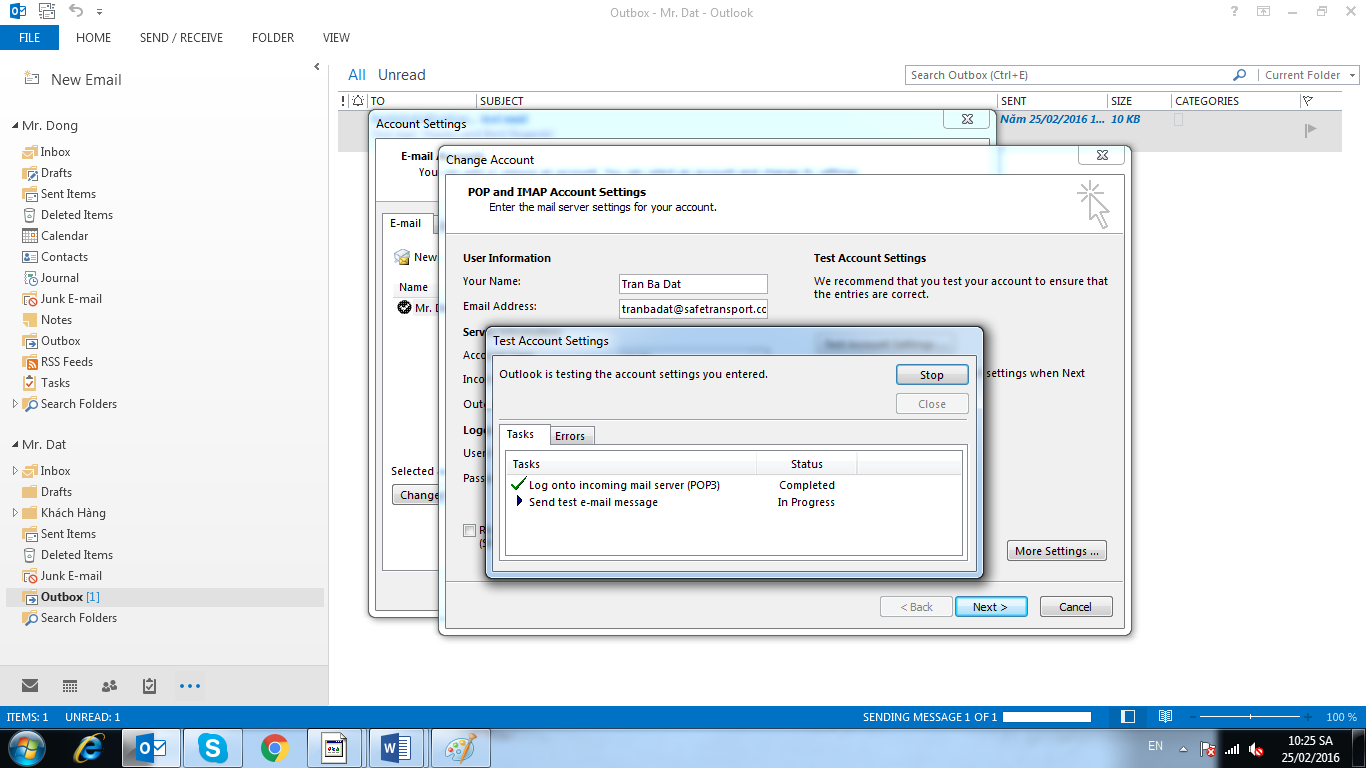Open Mr. Dat Junk E-mail folder
The image size is (1366, 768).
coord(71,576)
